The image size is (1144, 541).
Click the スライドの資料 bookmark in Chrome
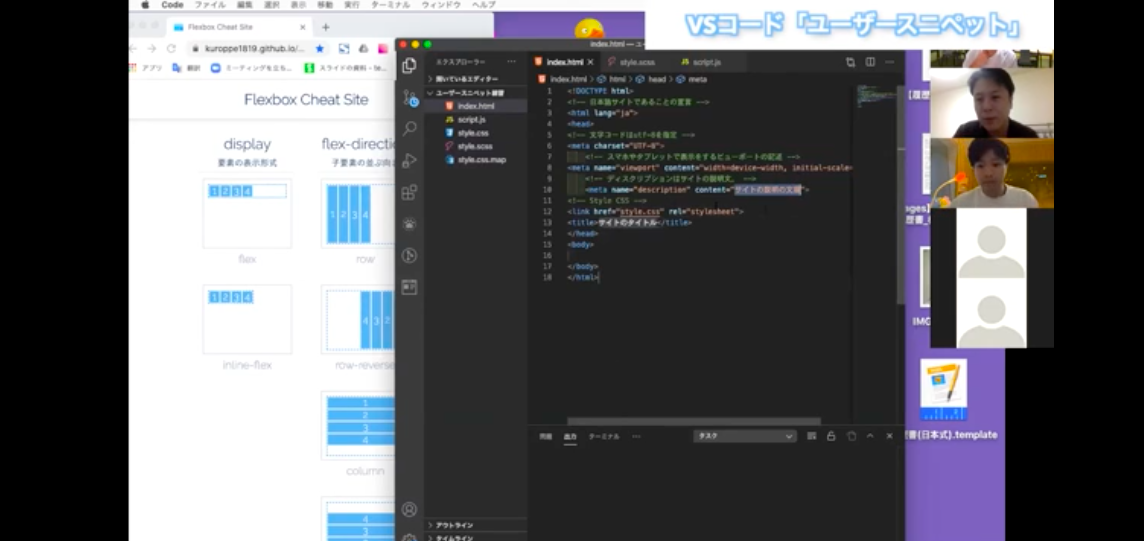click(347, 68)
